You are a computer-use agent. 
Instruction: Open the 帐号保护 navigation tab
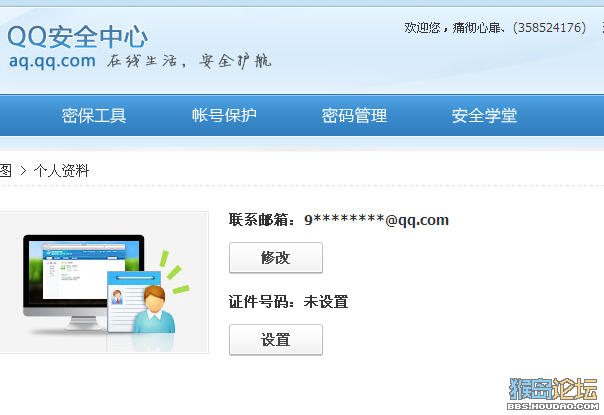click(224, 116)
